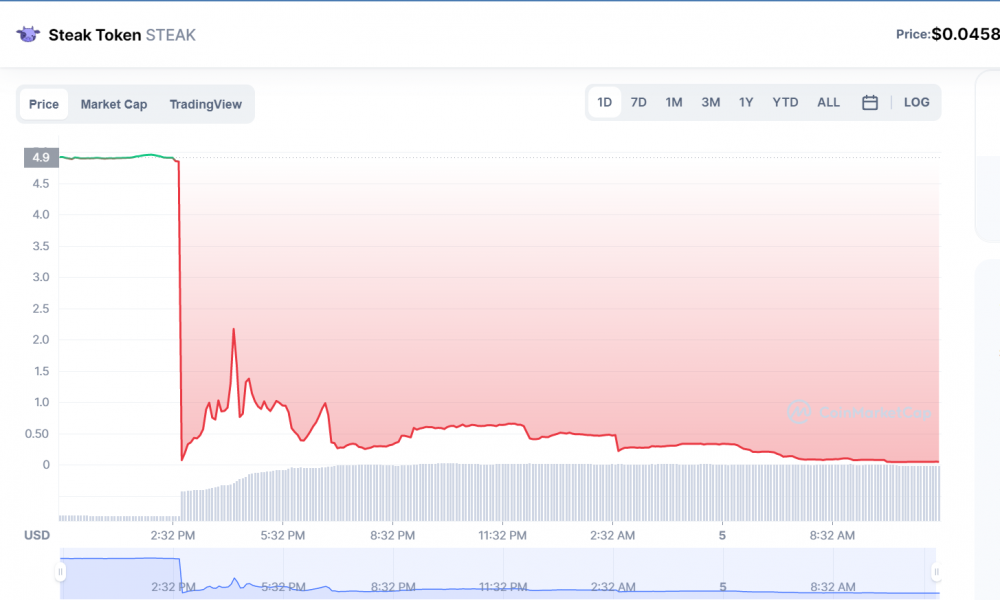The height and width of the screenshot is (600, 1000).
Task: Select the 7D time range
Action: pos(638,102)
